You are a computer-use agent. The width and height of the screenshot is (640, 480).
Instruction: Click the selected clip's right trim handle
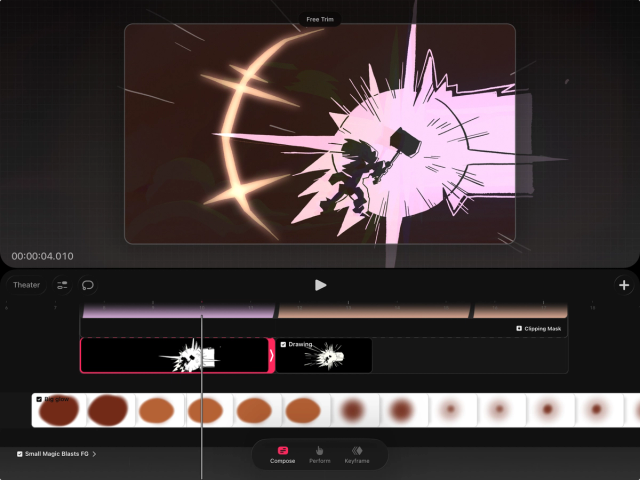click(x=271, y=356)
